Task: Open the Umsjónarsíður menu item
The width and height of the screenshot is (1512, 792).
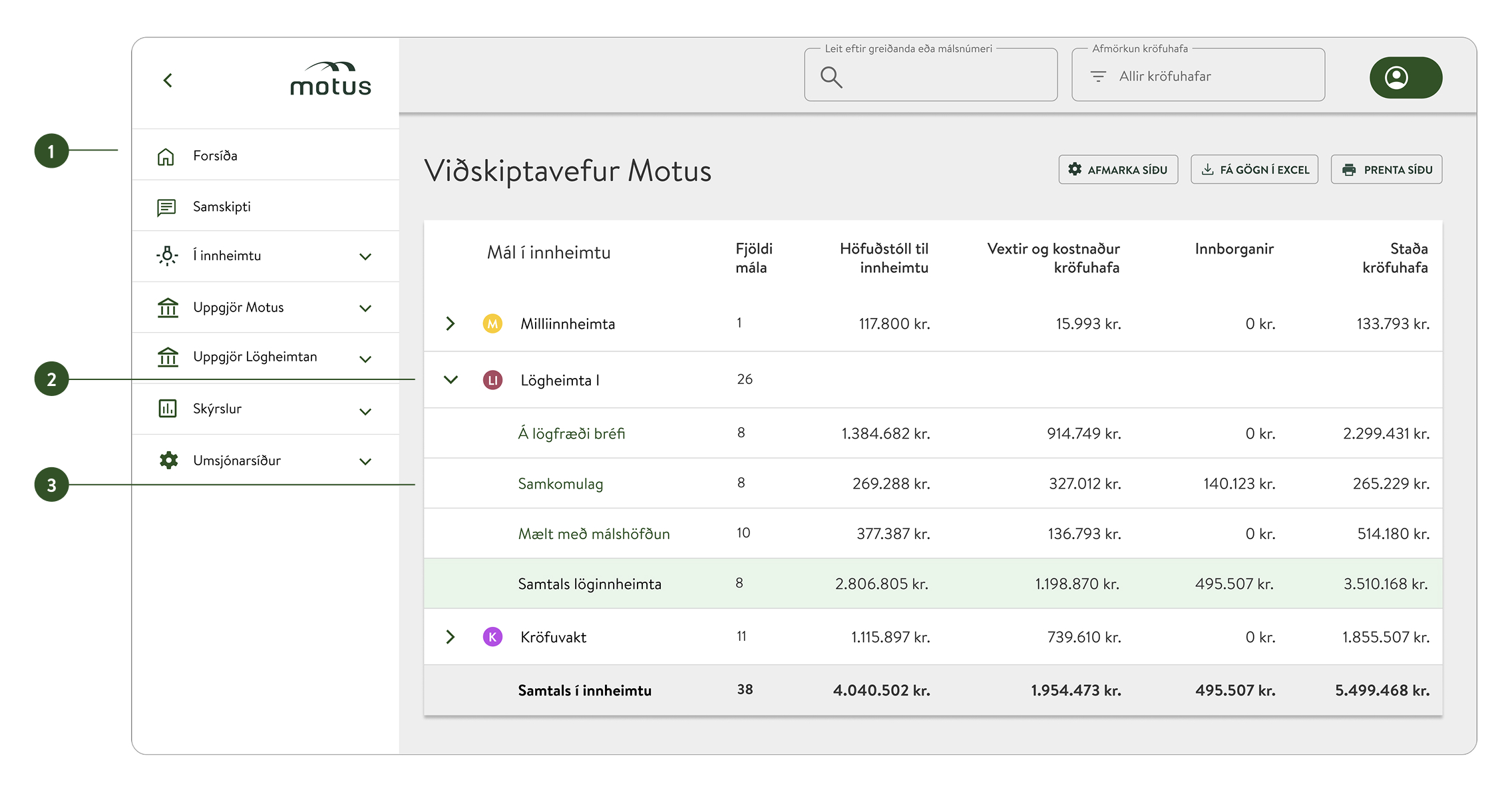Action: [x=236, y=459]
